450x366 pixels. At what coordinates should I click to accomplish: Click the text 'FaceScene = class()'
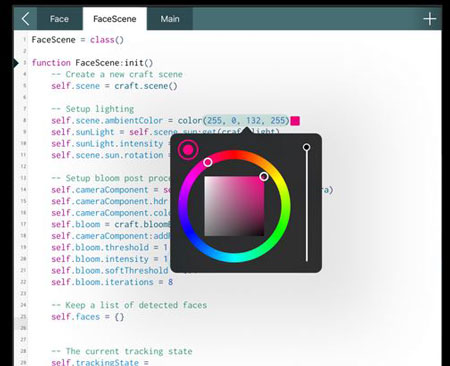78,40
